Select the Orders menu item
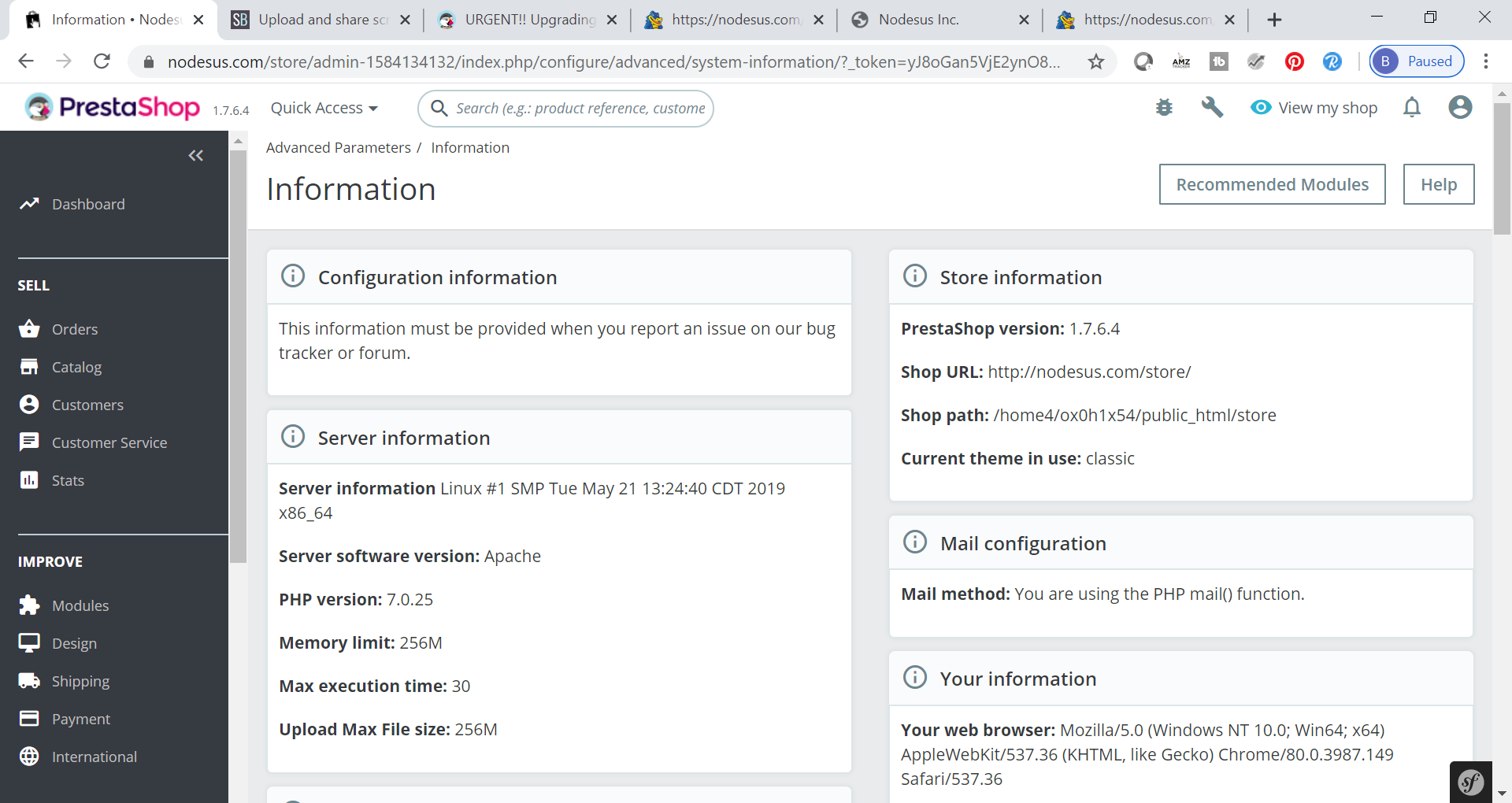Viewport: 1512px width, 803px height. click(x=75, y=329)
